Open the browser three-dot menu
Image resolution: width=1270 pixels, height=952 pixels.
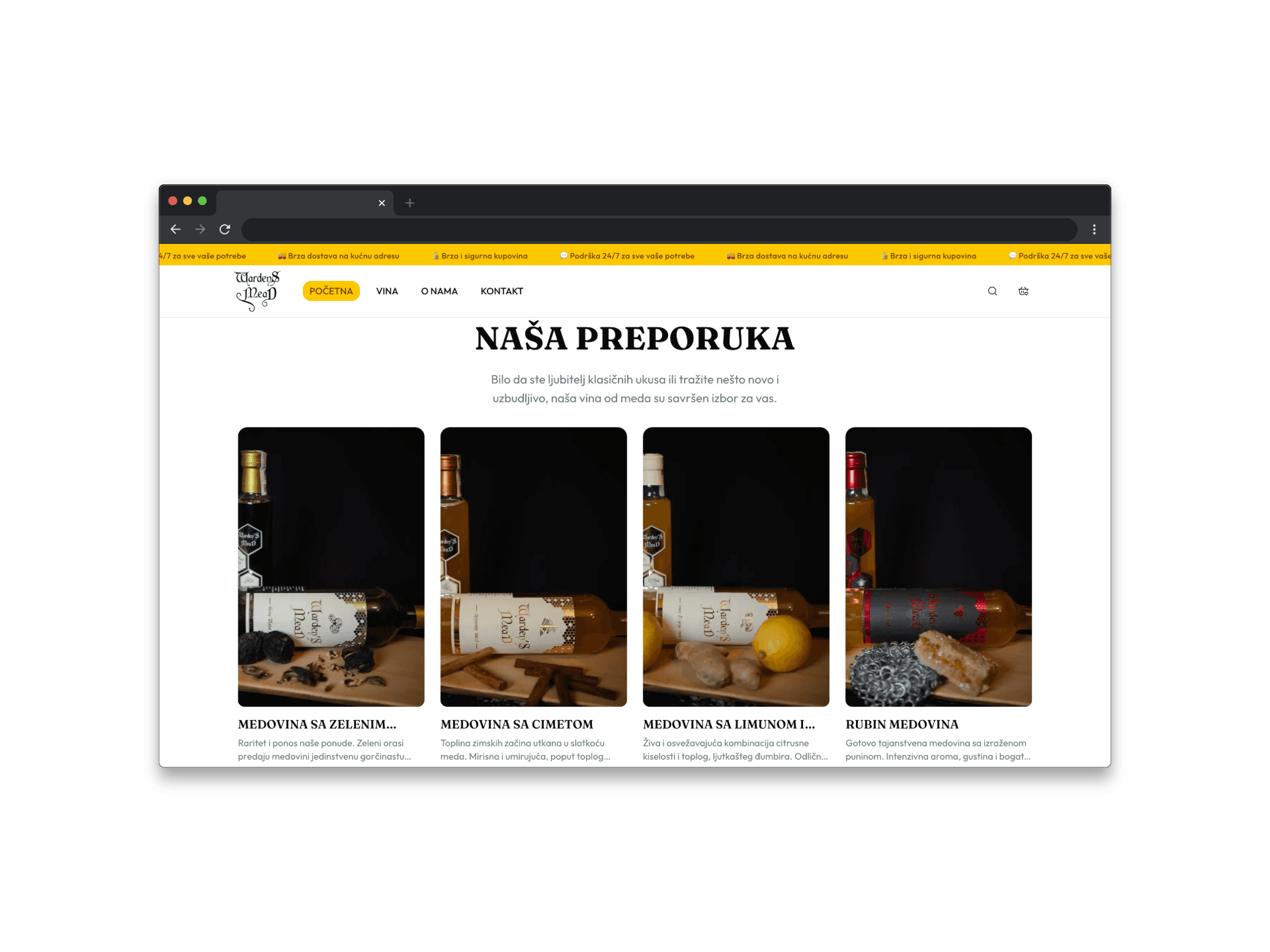click(x=1094, y=229)
